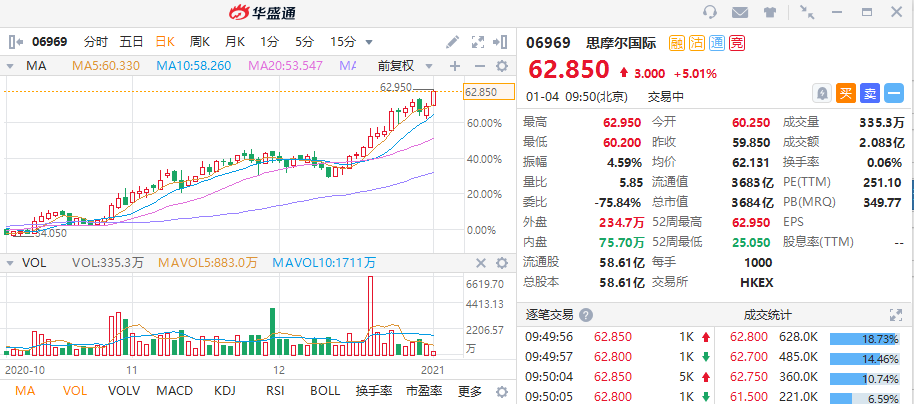914x404 pixels.
Task: Enable the BOLL indicator
Action: (324, 391)
